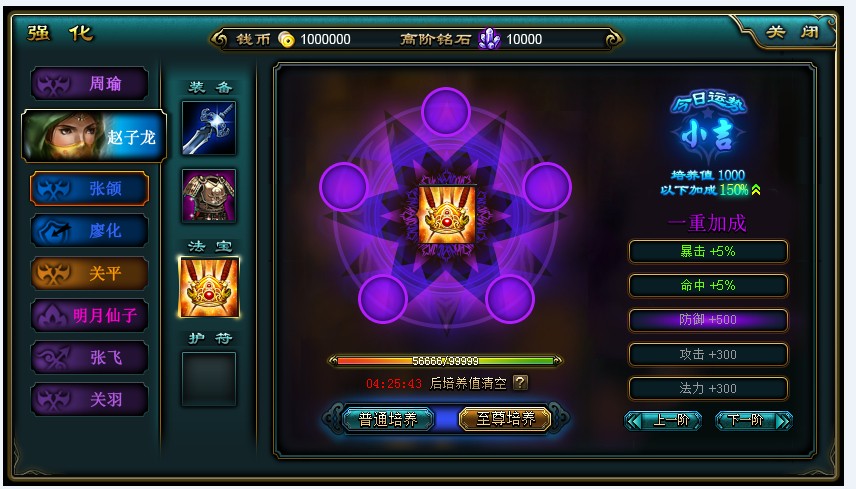Screen dimensions: 856x489
Task: Select hero 周瑜 from the list
Action: point(90,84)
